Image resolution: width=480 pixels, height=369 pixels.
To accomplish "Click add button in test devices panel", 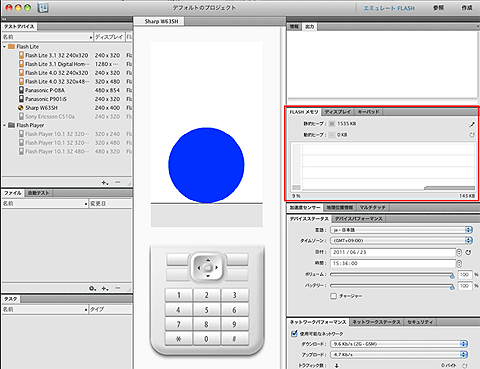I will tap(105, 182).
